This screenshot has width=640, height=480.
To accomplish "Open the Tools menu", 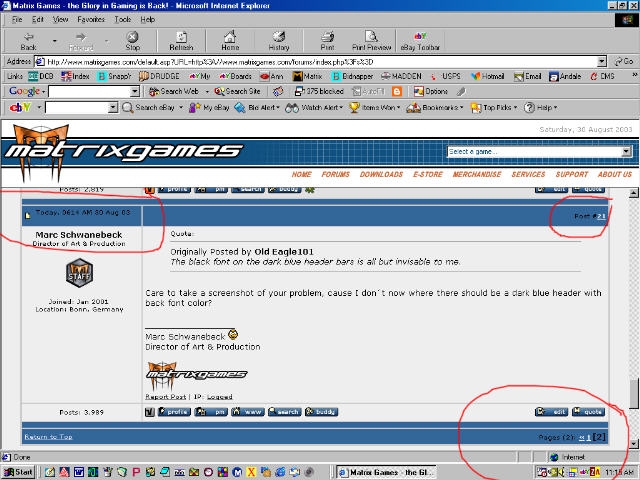I will click(122, 20).
